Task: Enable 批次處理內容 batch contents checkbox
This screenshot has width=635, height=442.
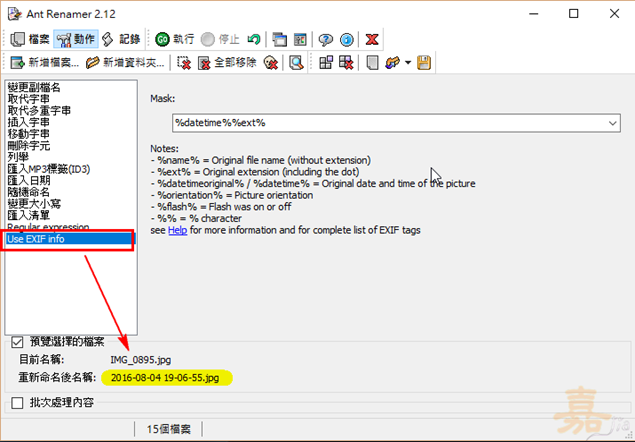Action: pyautogui.click(x=17, y=403)
